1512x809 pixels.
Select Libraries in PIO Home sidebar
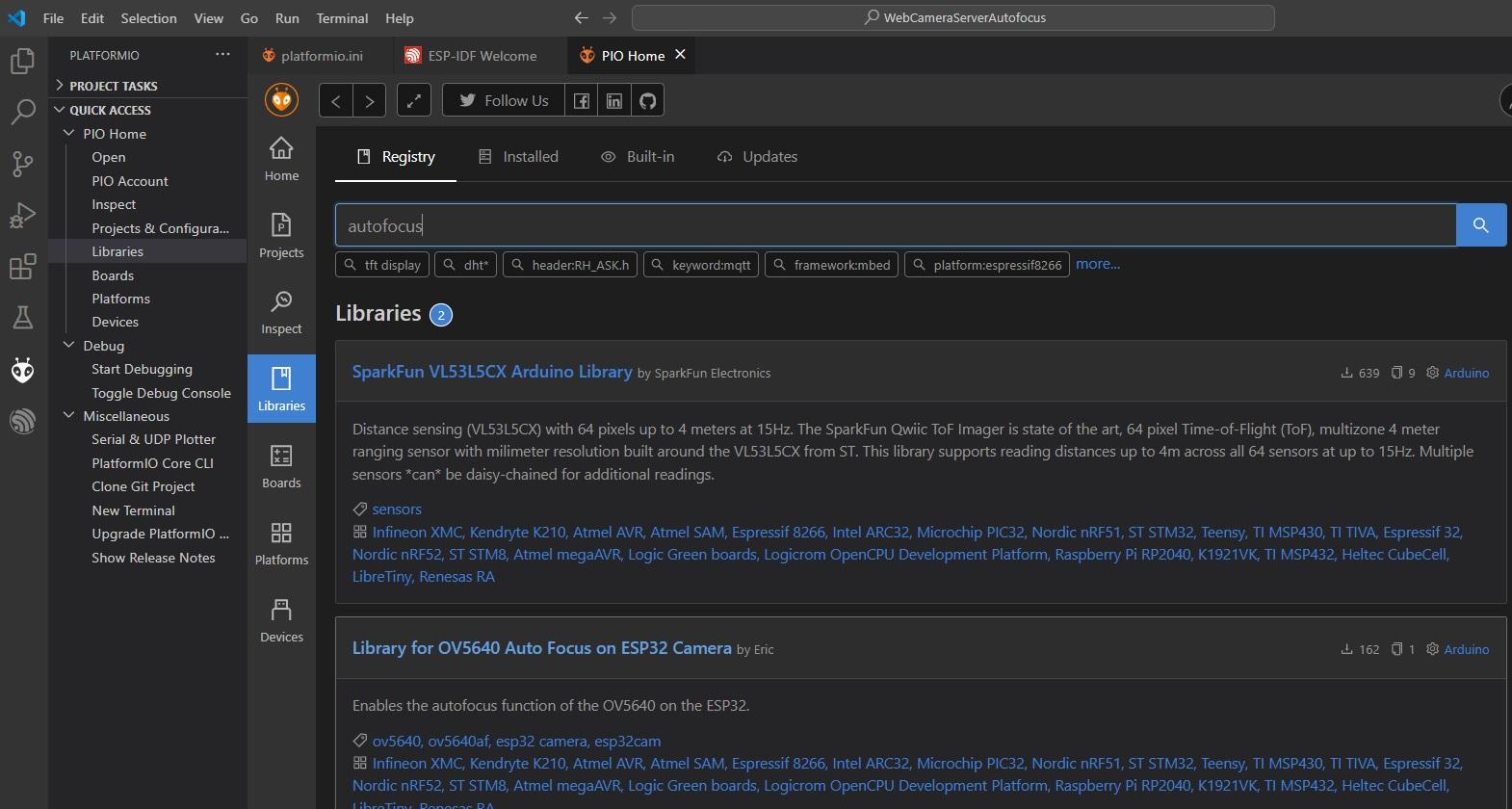tap(281, 389)
